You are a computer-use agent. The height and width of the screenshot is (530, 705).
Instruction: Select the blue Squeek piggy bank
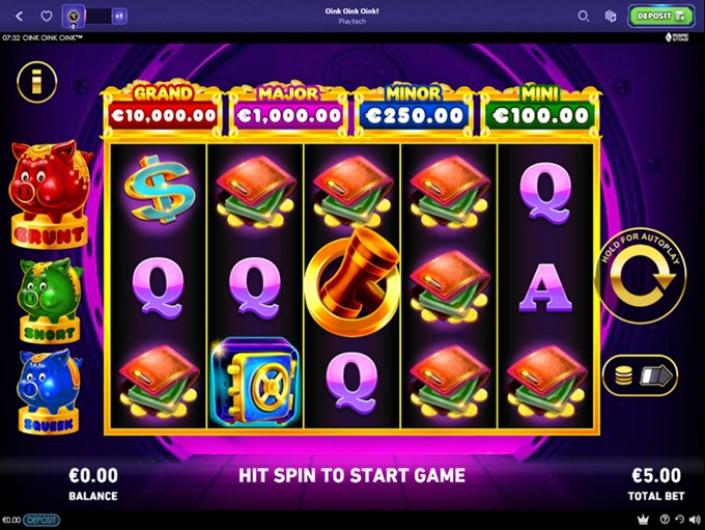coord(49,391)
